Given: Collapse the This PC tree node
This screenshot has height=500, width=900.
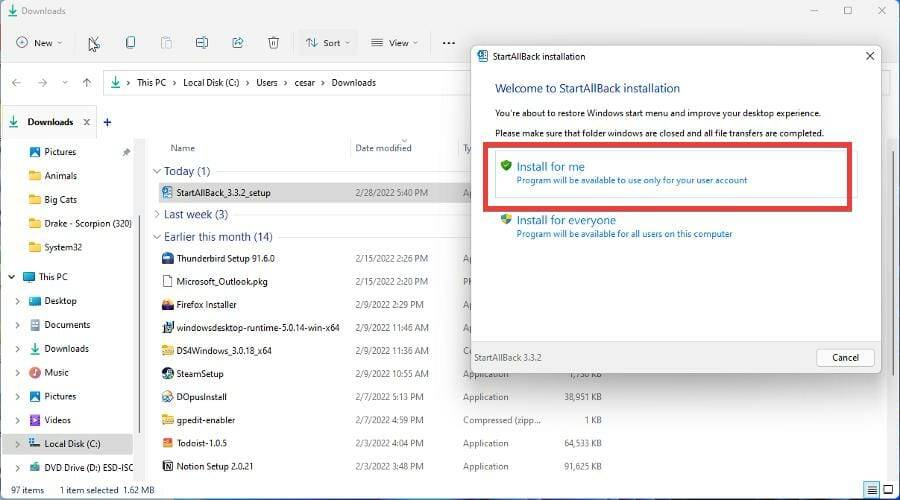Looking at the screenshot, I should pos(11,277).
